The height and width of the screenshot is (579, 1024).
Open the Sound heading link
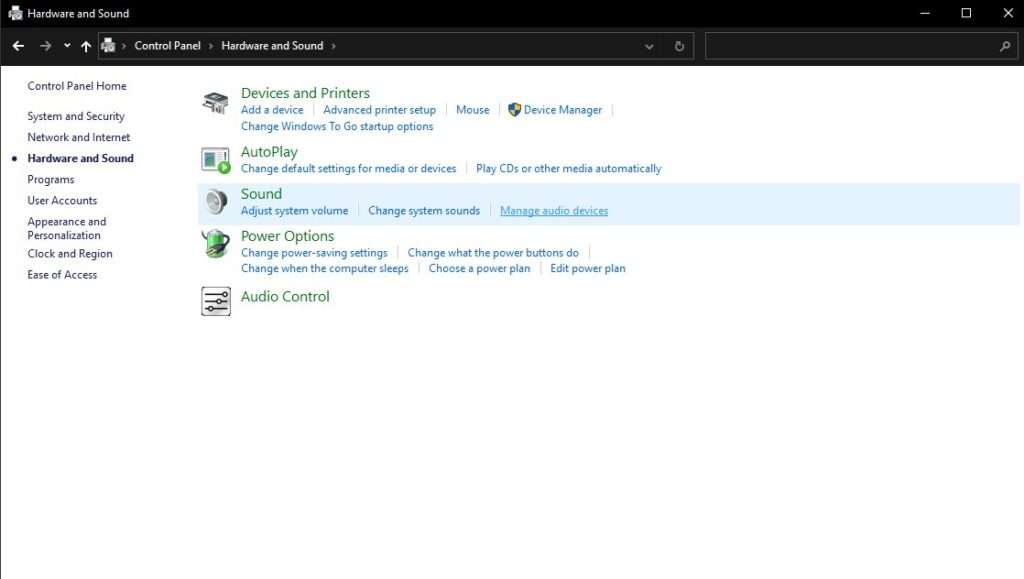click(261, 194)
